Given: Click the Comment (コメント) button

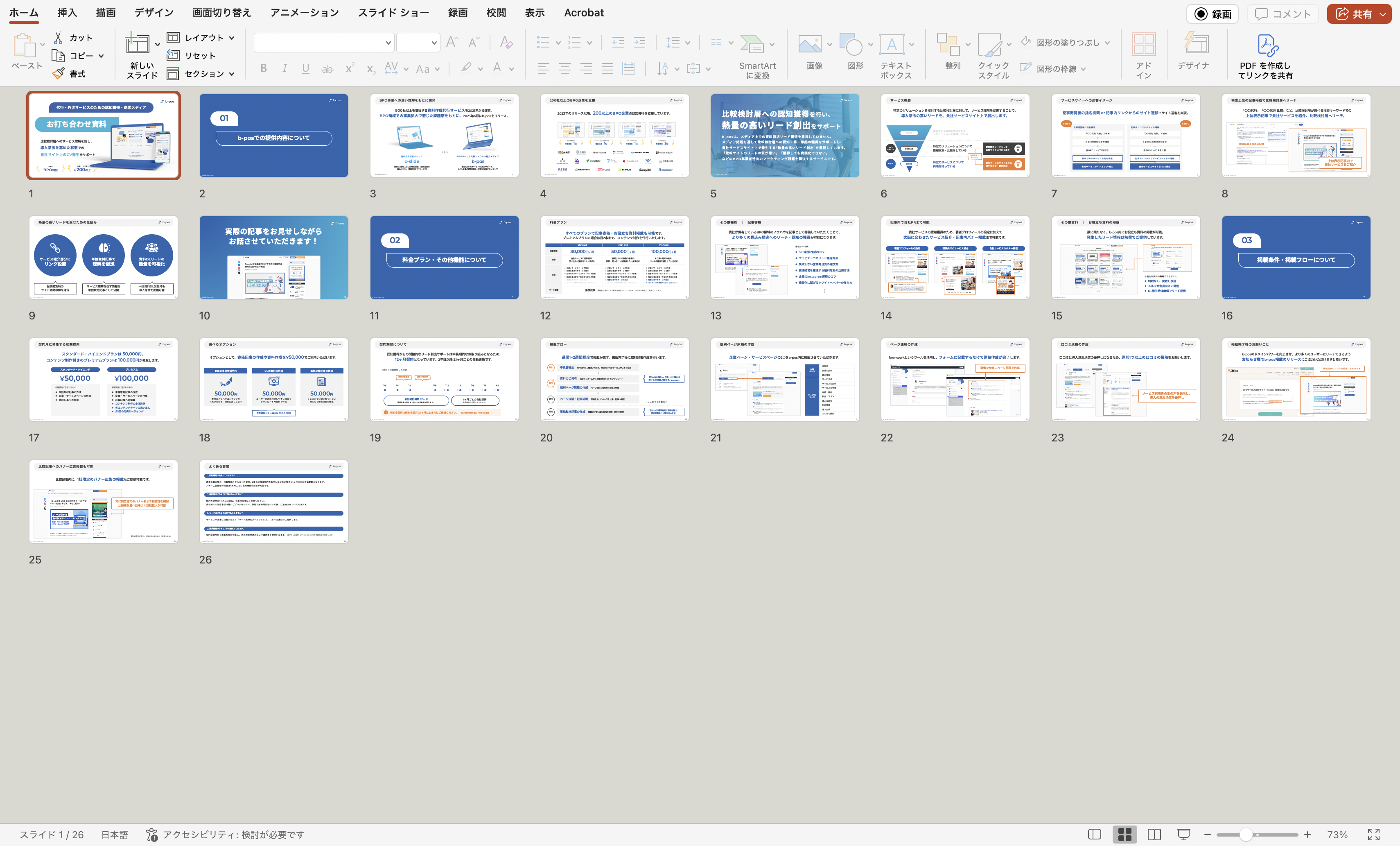Looking at the screenshot, I should pyautogui.click(x=1283, y=14).
